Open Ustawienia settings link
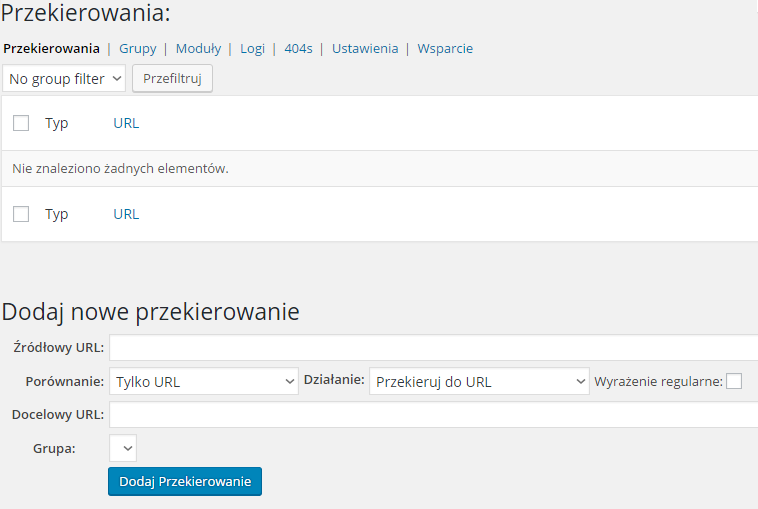758x509 pixels. tap(365, 49)
